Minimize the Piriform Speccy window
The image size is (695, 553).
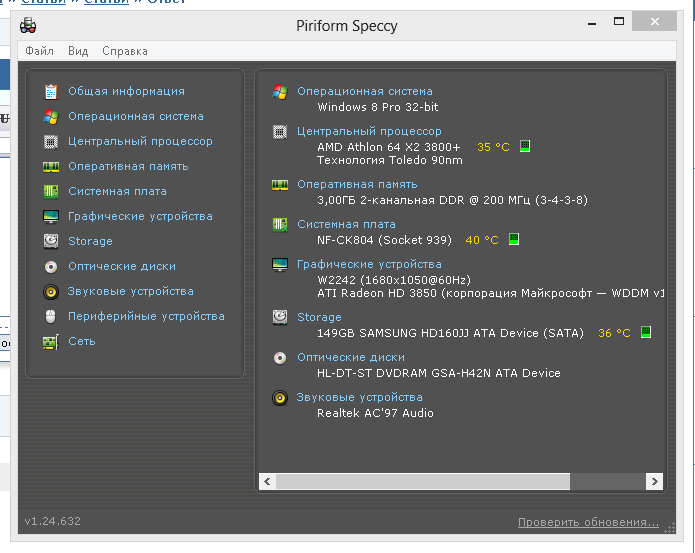[x=592, y=22]
